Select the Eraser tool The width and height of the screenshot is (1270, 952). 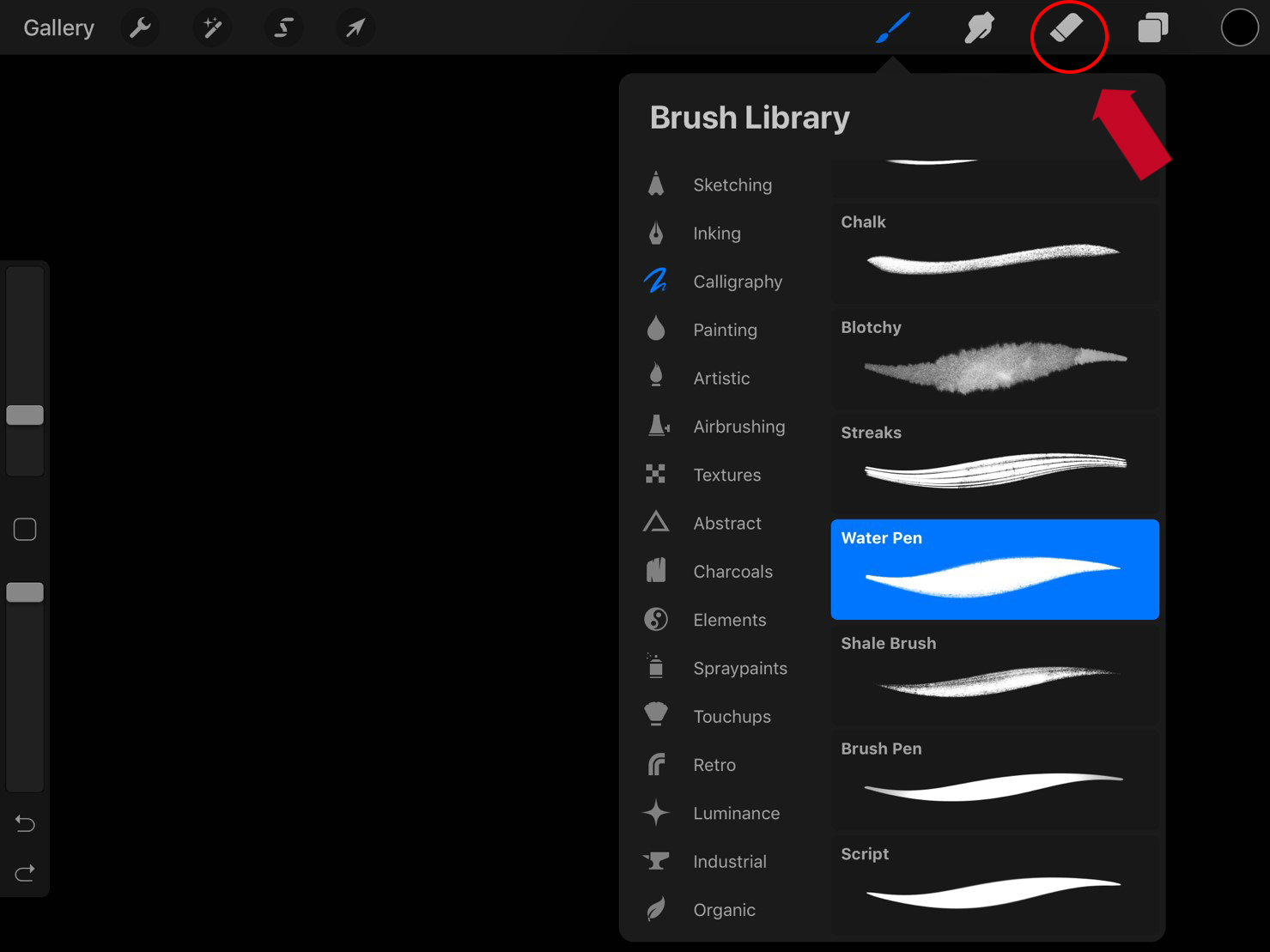pos(1066,29)
